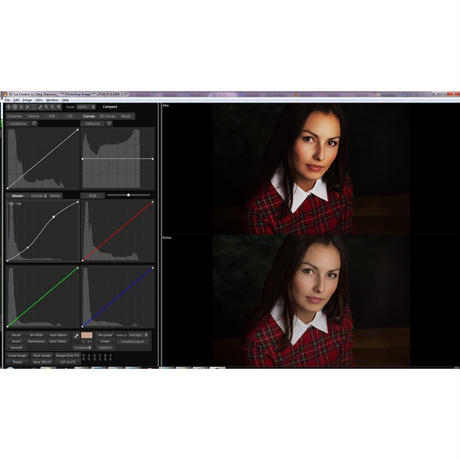Click the gear icon next to Saturation
This screenshot has height=460, width=460.
(x=109, y=123)
